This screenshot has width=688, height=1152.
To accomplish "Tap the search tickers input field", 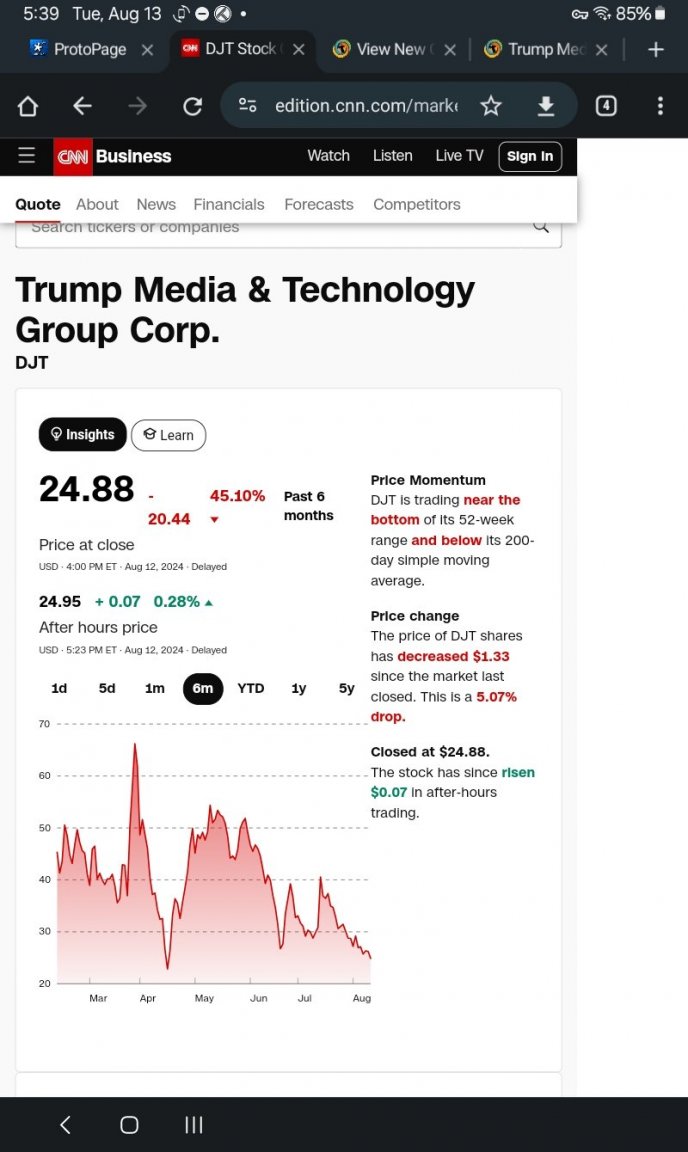I will (288, 231).
